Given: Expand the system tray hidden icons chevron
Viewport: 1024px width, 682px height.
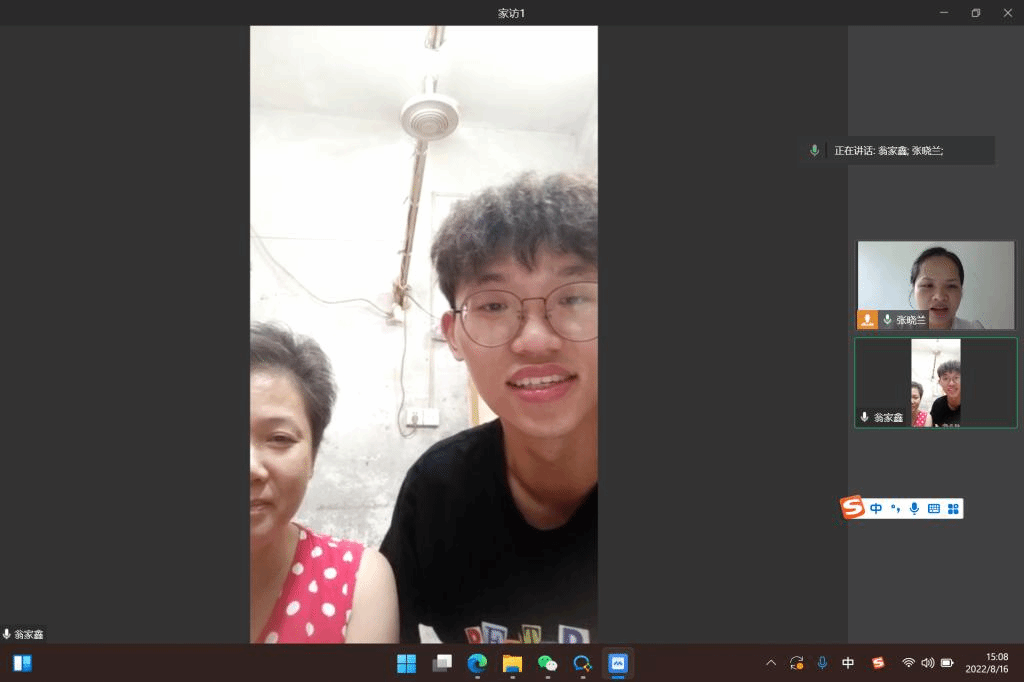Looking at the screenshot, I should [x=770, y=663].
